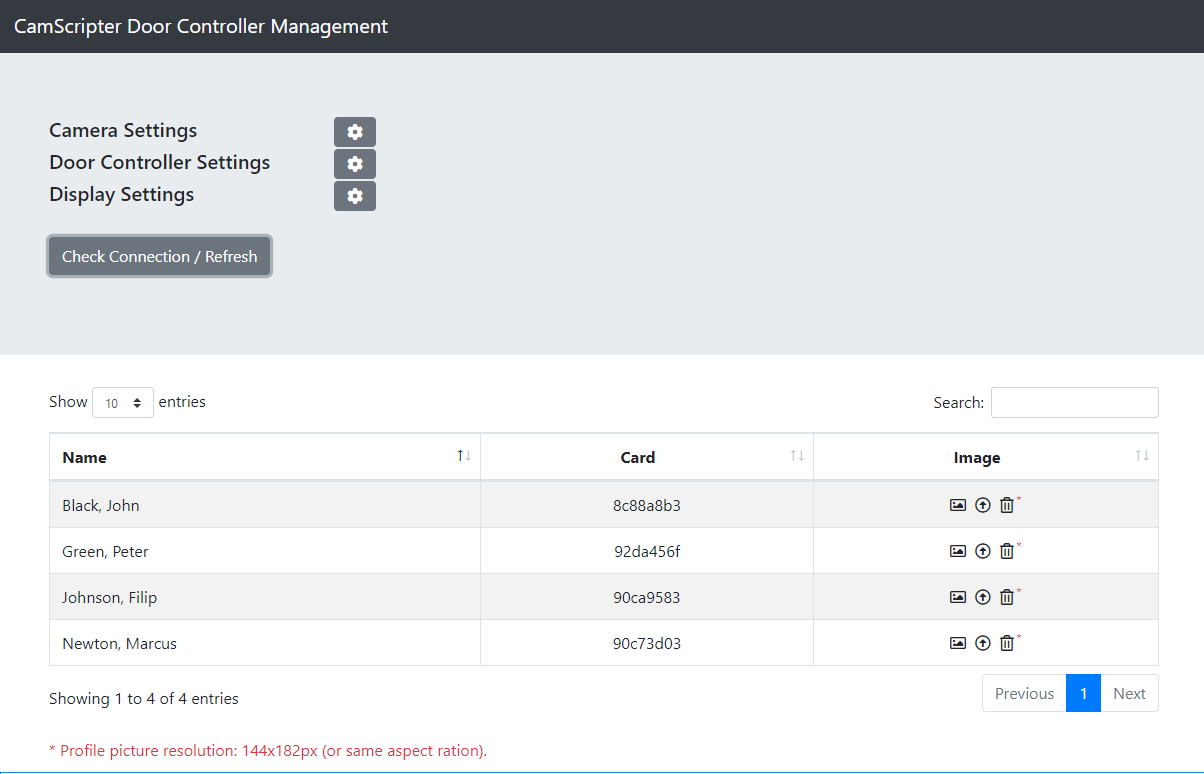Open Door Controller Settings gear icon
1204x774 pixels.
point(354,164)
